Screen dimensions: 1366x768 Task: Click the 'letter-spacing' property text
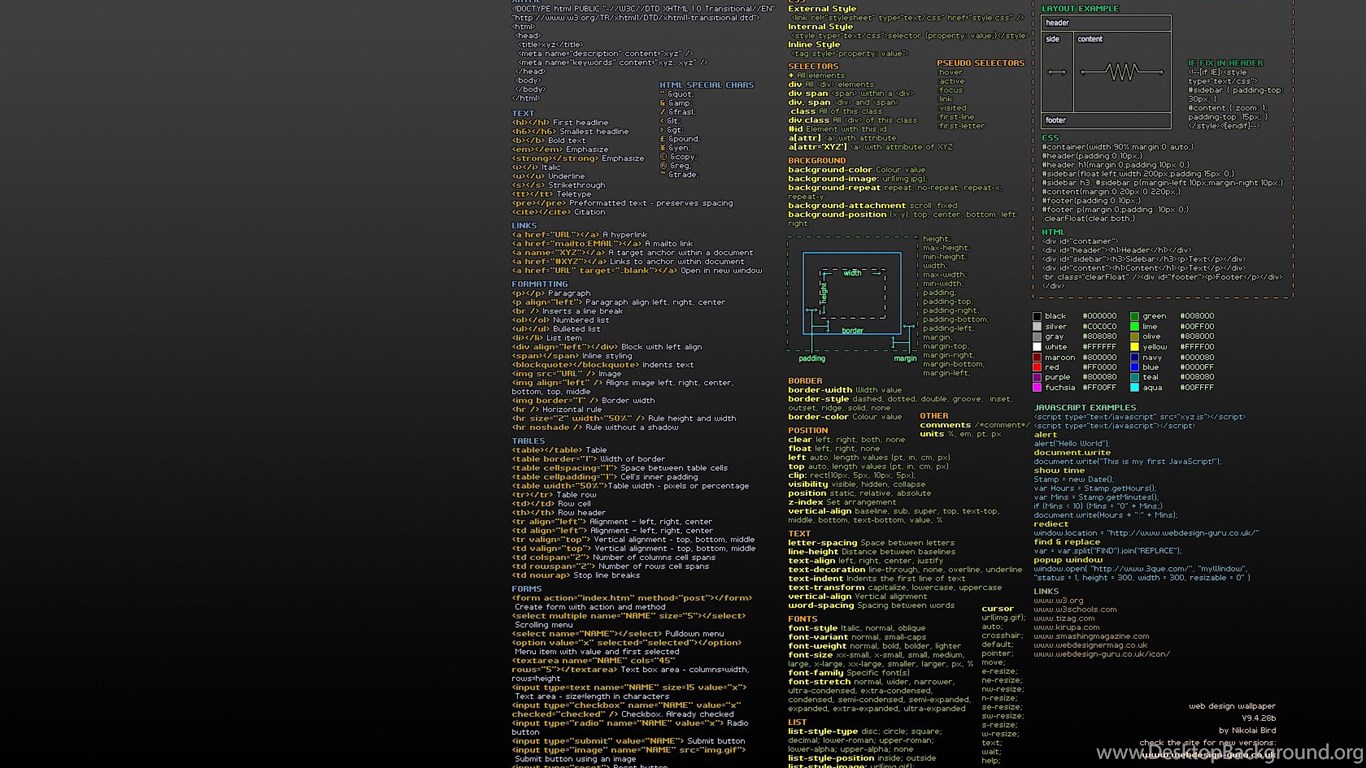click(x=823, y=543)
